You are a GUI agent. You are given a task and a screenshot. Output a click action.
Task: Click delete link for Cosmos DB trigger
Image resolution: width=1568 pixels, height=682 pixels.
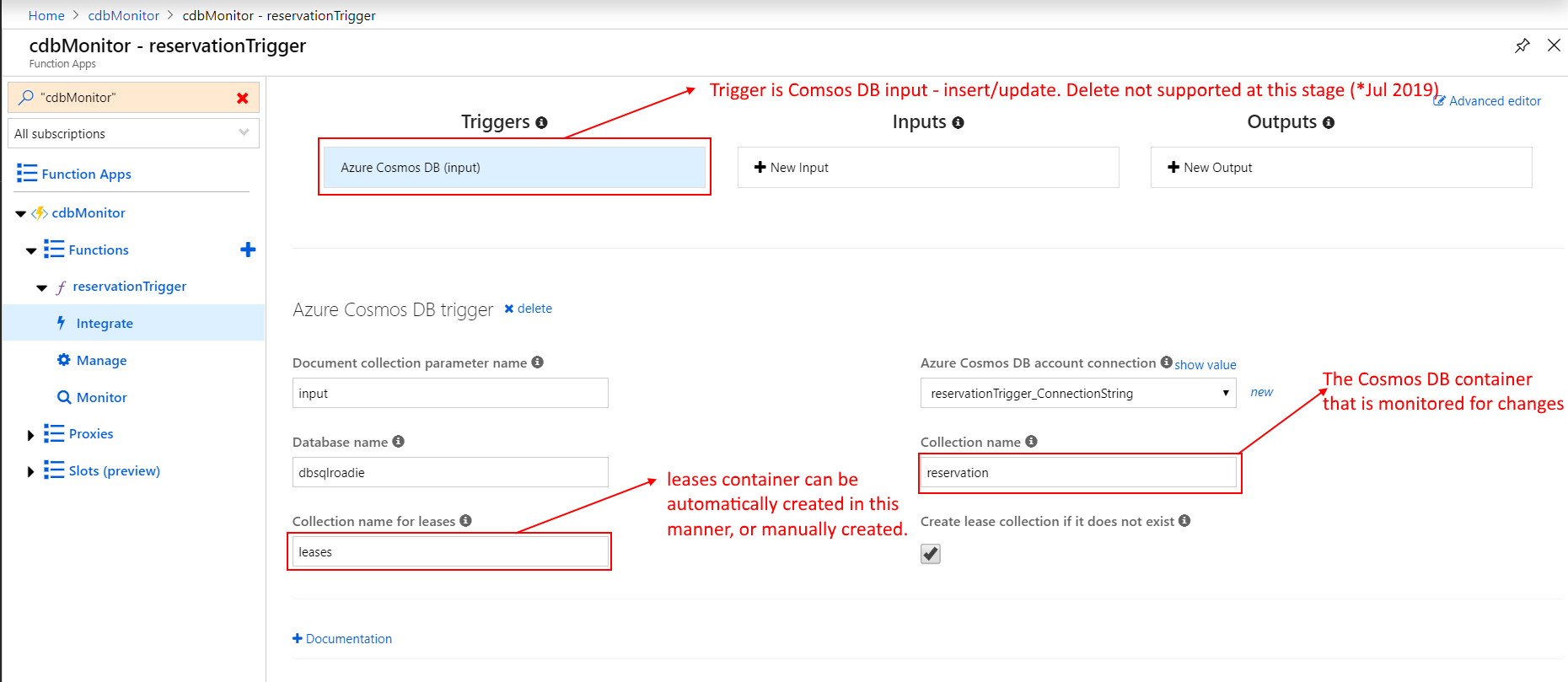point(529,309)
